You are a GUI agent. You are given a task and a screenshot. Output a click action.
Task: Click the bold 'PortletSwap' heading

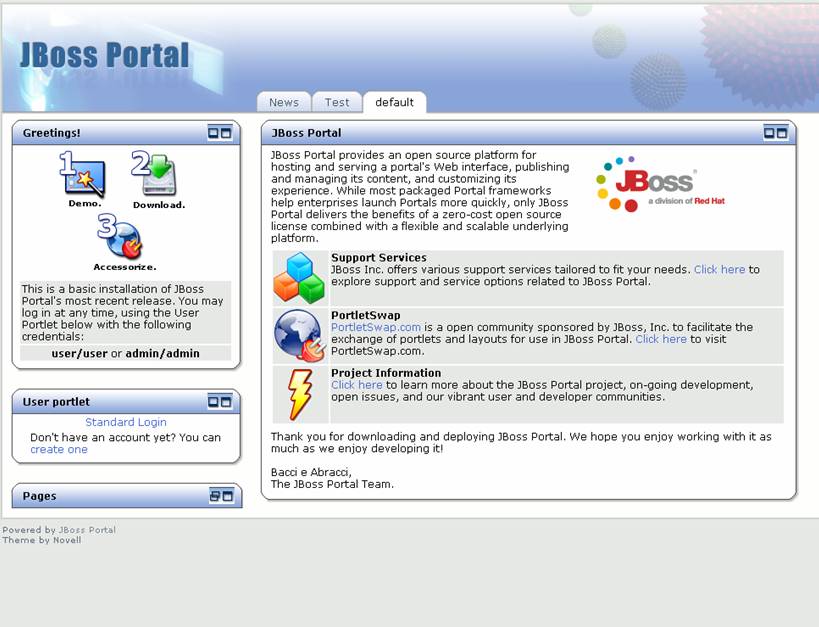click(x=366, y=315)
